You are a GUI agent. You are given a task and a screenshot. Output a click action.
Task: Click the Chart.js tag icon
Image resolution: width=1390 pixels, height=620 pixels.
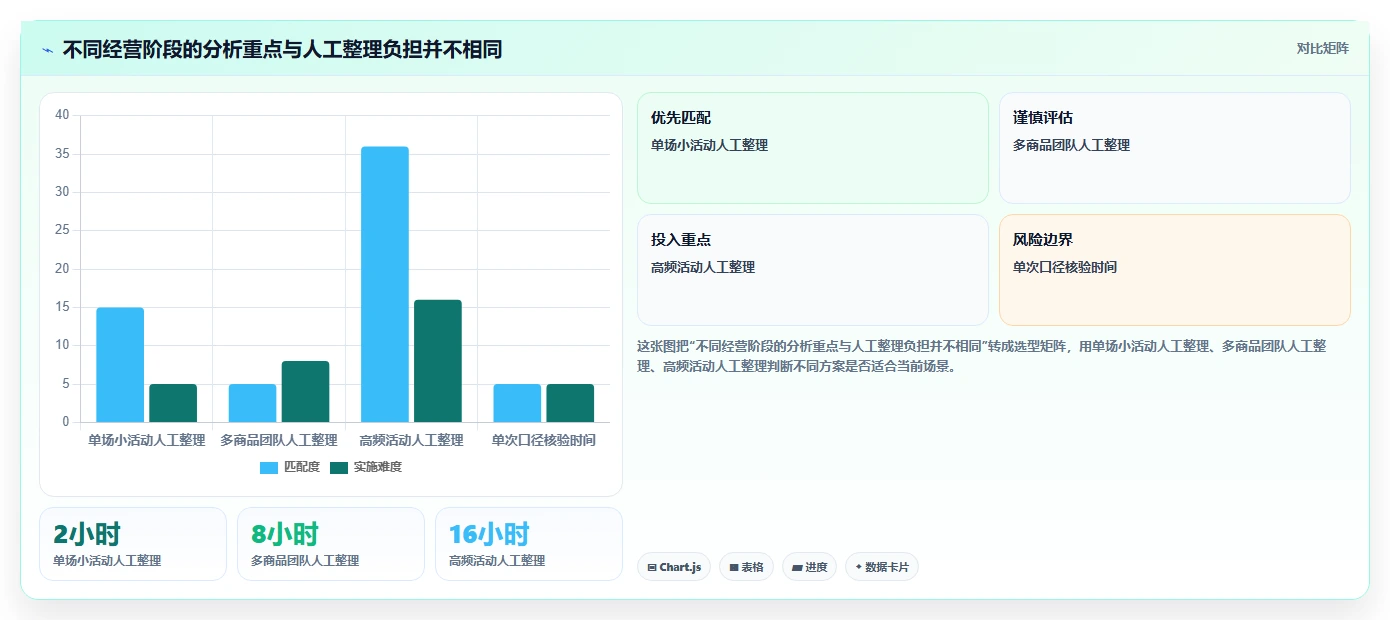(652, 568)
